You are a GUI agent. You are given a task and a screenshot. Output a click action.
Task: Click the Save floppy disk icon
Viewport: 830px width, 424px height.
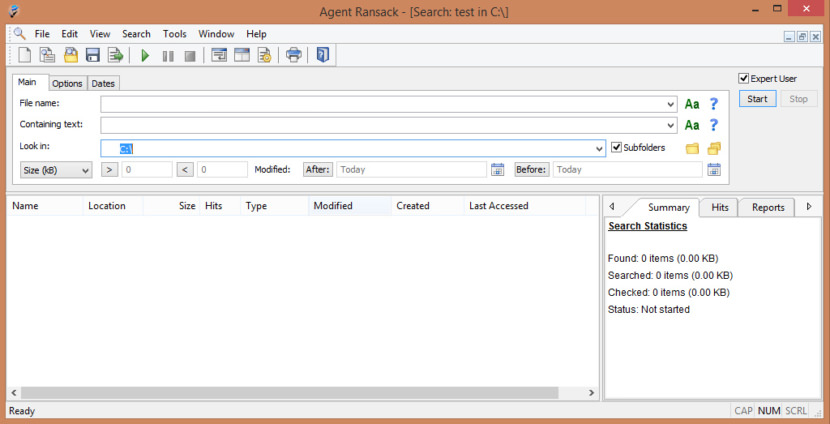pos(93,55)
